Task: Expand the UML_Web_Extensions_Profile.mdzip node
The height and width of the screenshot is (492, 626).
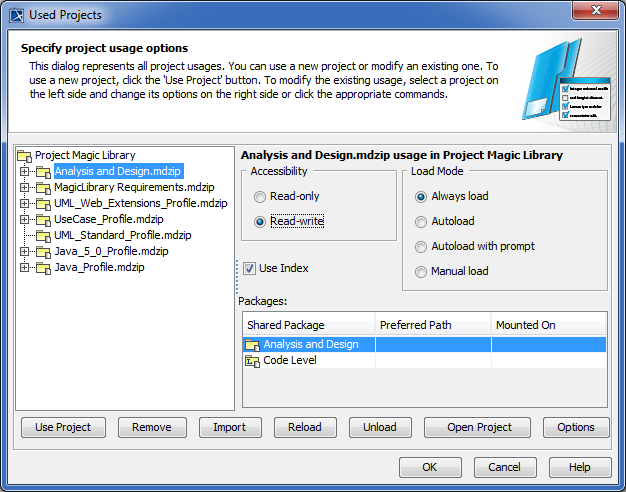Action: 24,203
